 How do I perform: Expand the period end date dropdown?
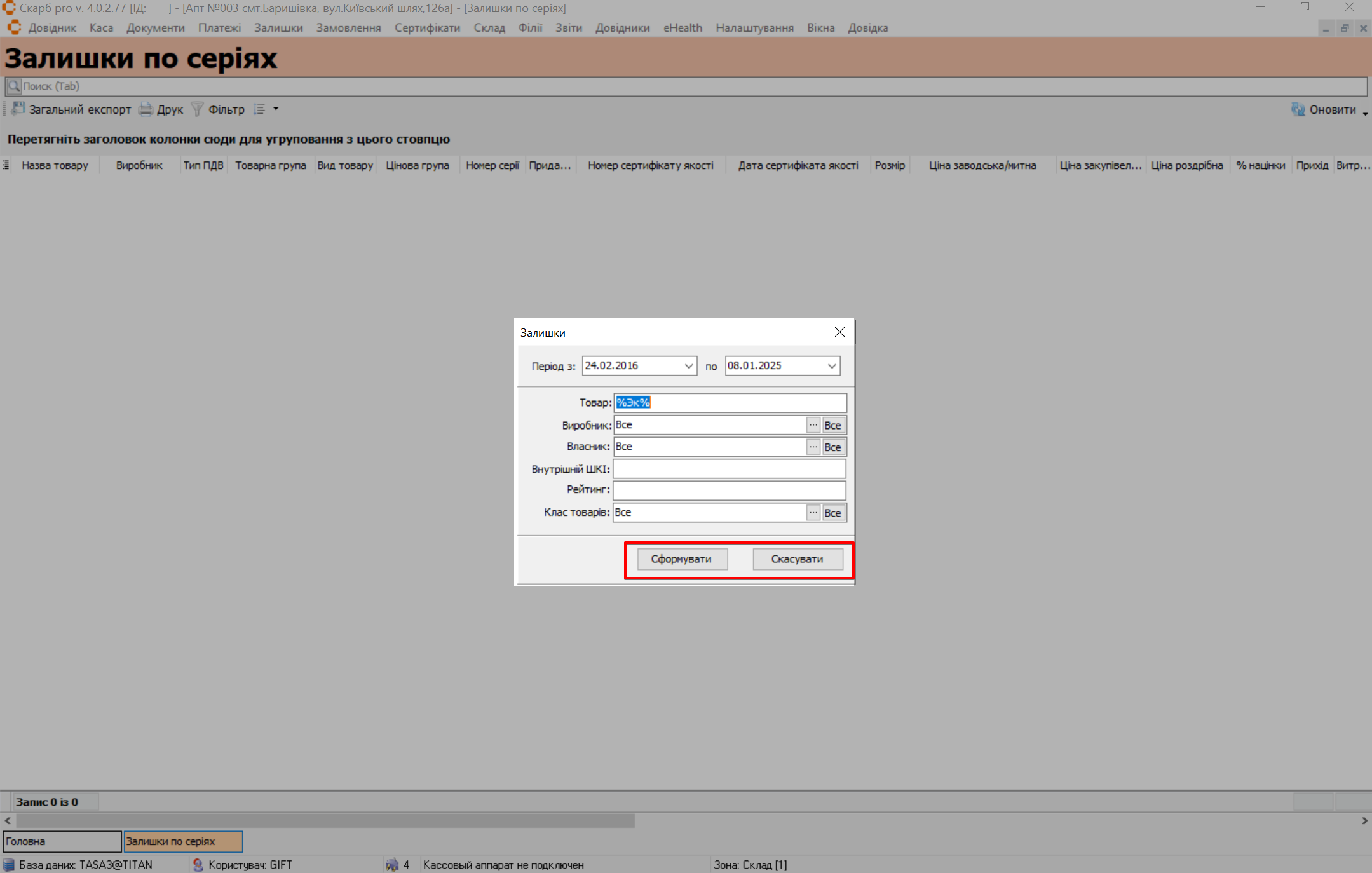[x=832, y=366]
